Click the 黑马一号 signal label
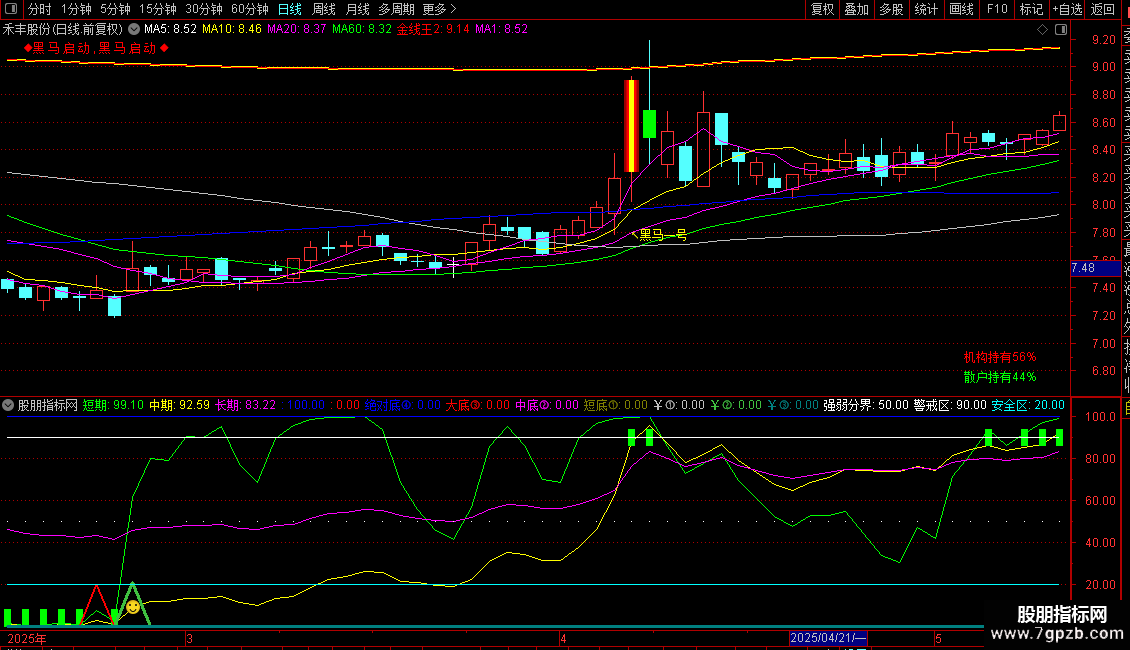 click(662, 235)
